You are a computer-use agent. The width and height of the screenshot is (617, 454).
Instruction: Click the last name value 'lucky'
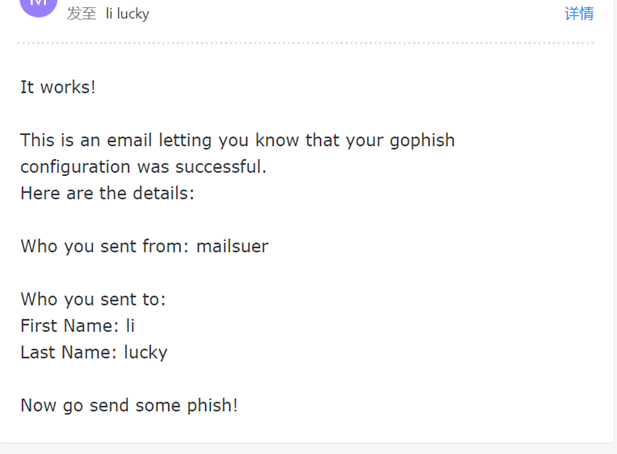146,353
